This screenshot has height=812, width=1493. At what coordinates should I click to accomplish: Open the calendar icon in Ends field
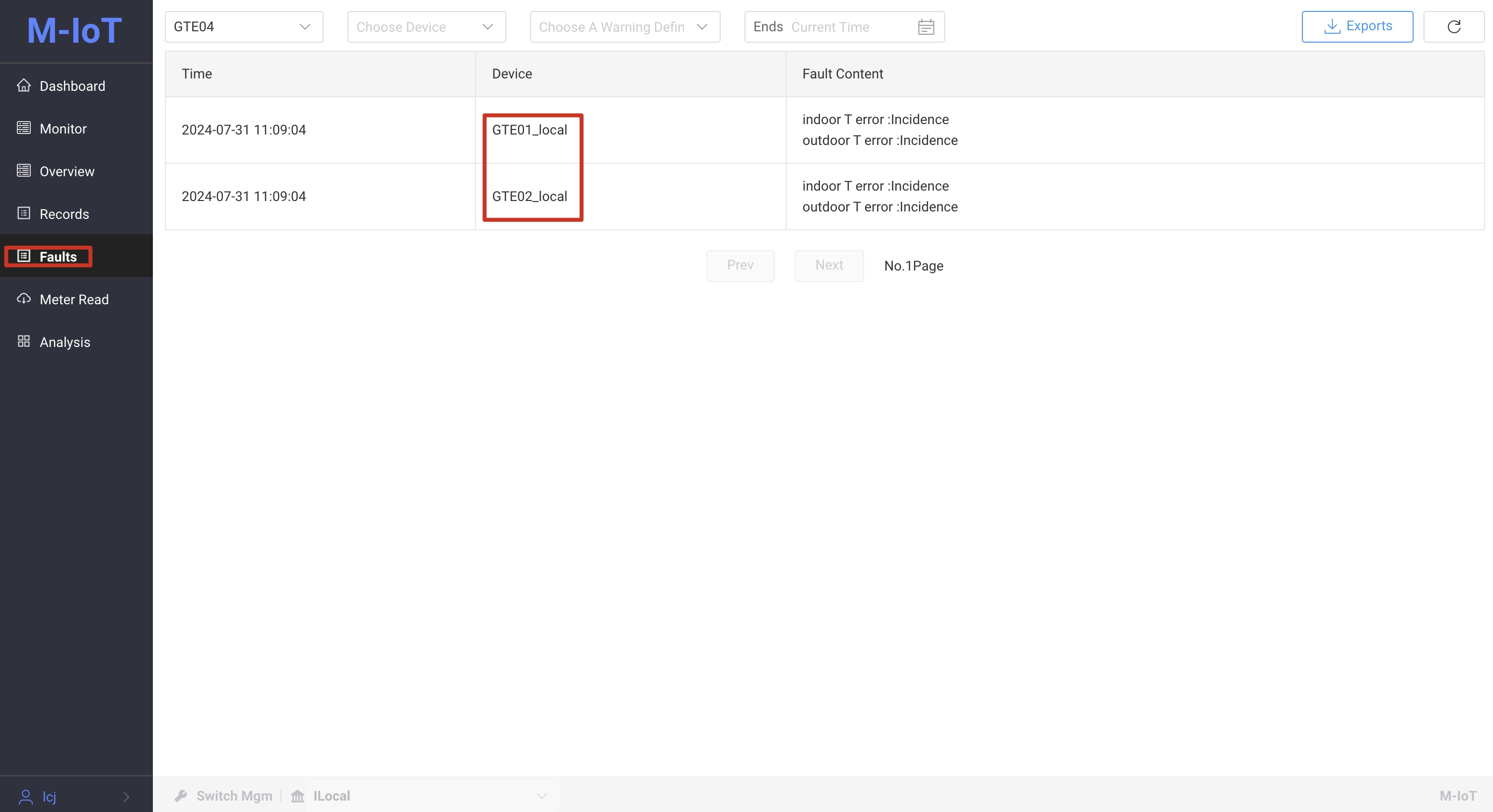tap(926, 27)
